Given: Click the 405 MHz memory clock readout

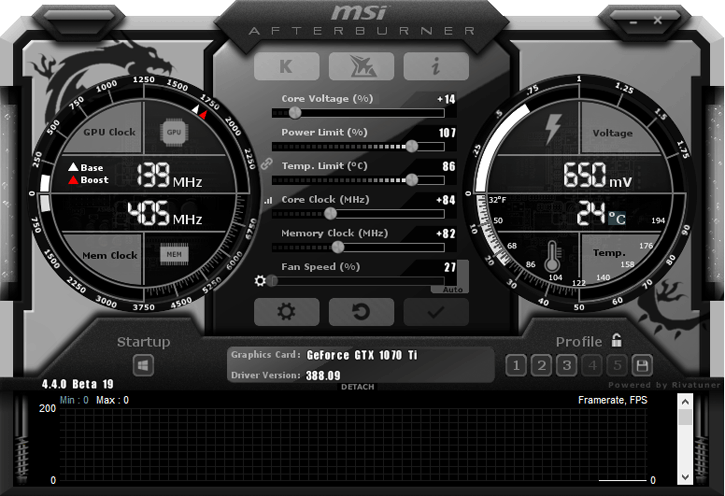Looking at the screenshot, I should click(165, 214).
